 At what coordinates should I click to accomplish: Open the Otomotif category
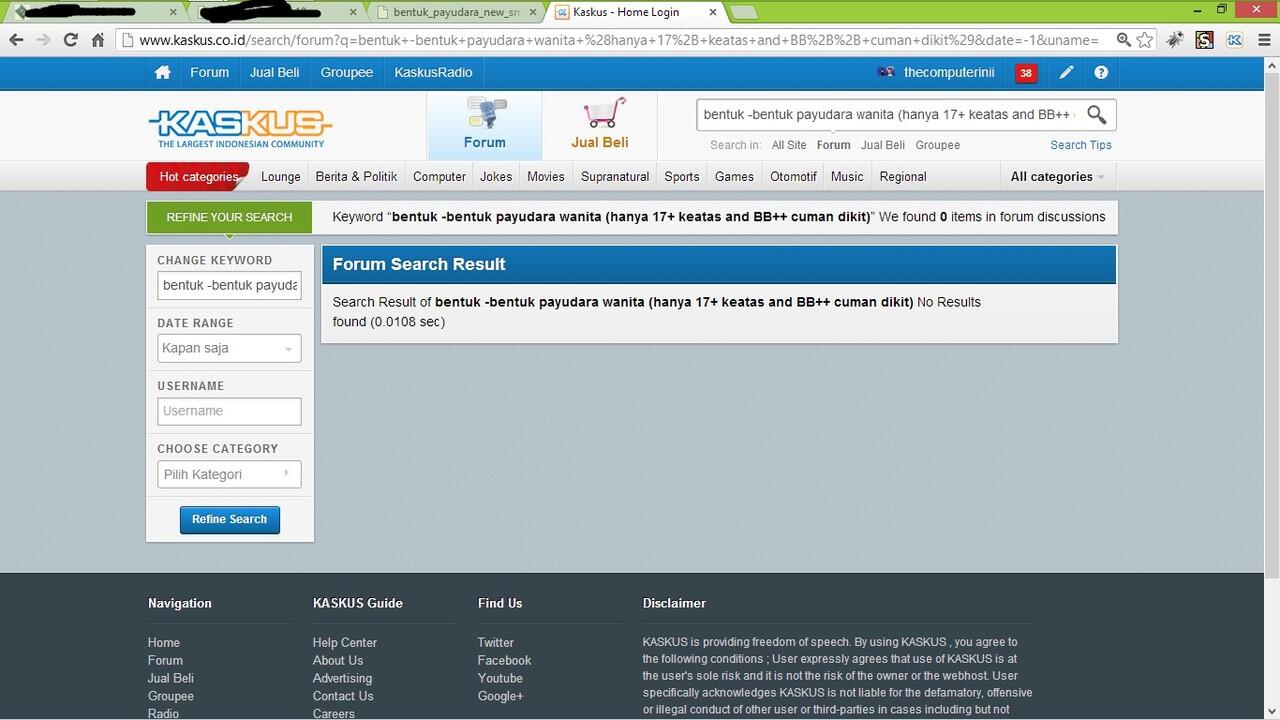pyautogui.click(x=793, y=177)
